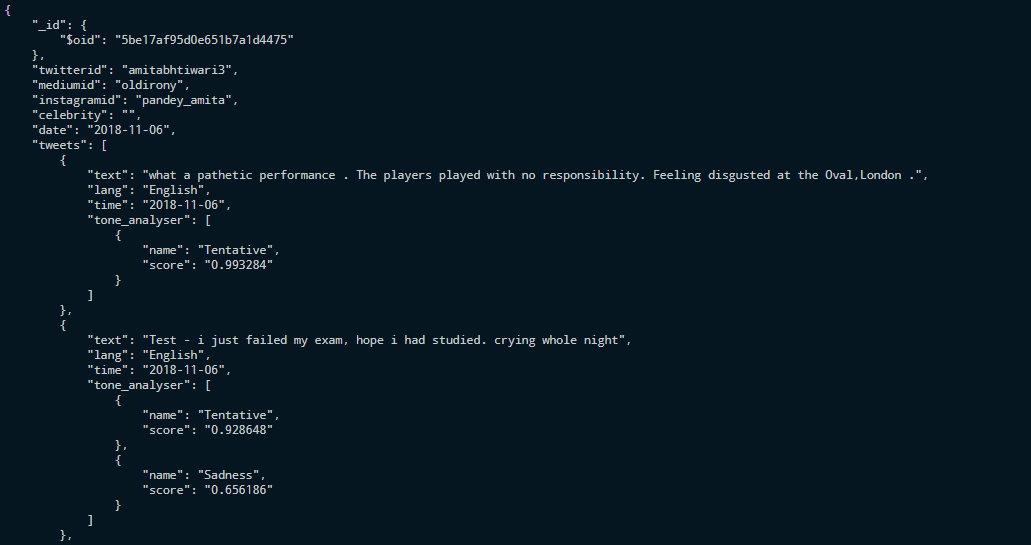The image size is (1031, 545).
Task: Click the tone name "Sadness"
Action: click(x=231, y=475)
